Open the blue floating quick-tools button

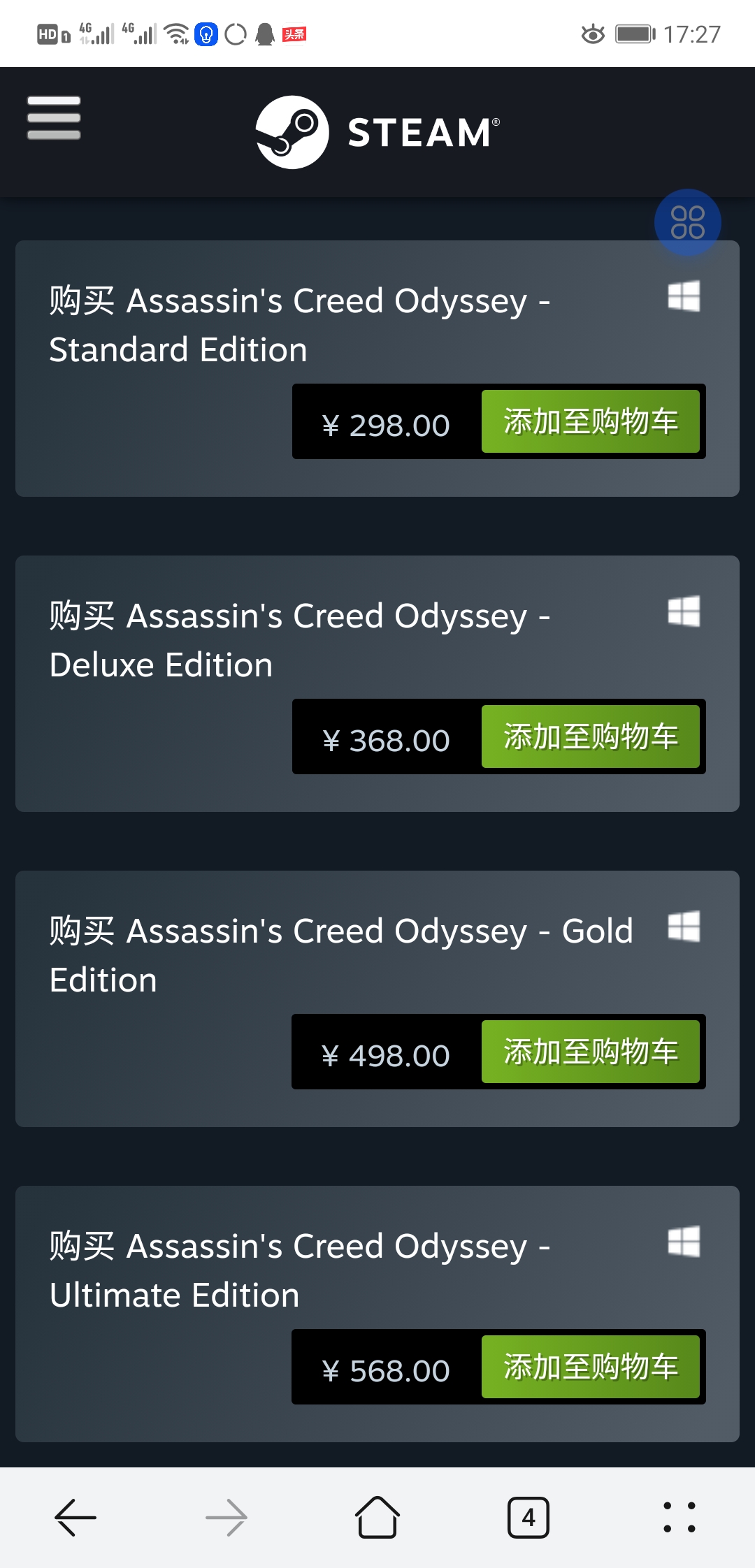688,222
